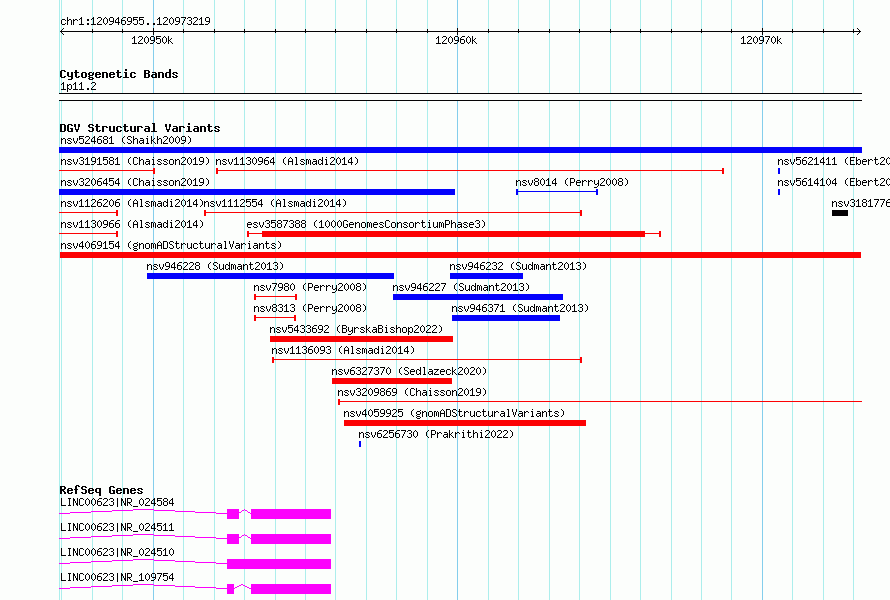Select LINC00623|NR_109754 gene label

pyautogui.click(x=117, y=577)
